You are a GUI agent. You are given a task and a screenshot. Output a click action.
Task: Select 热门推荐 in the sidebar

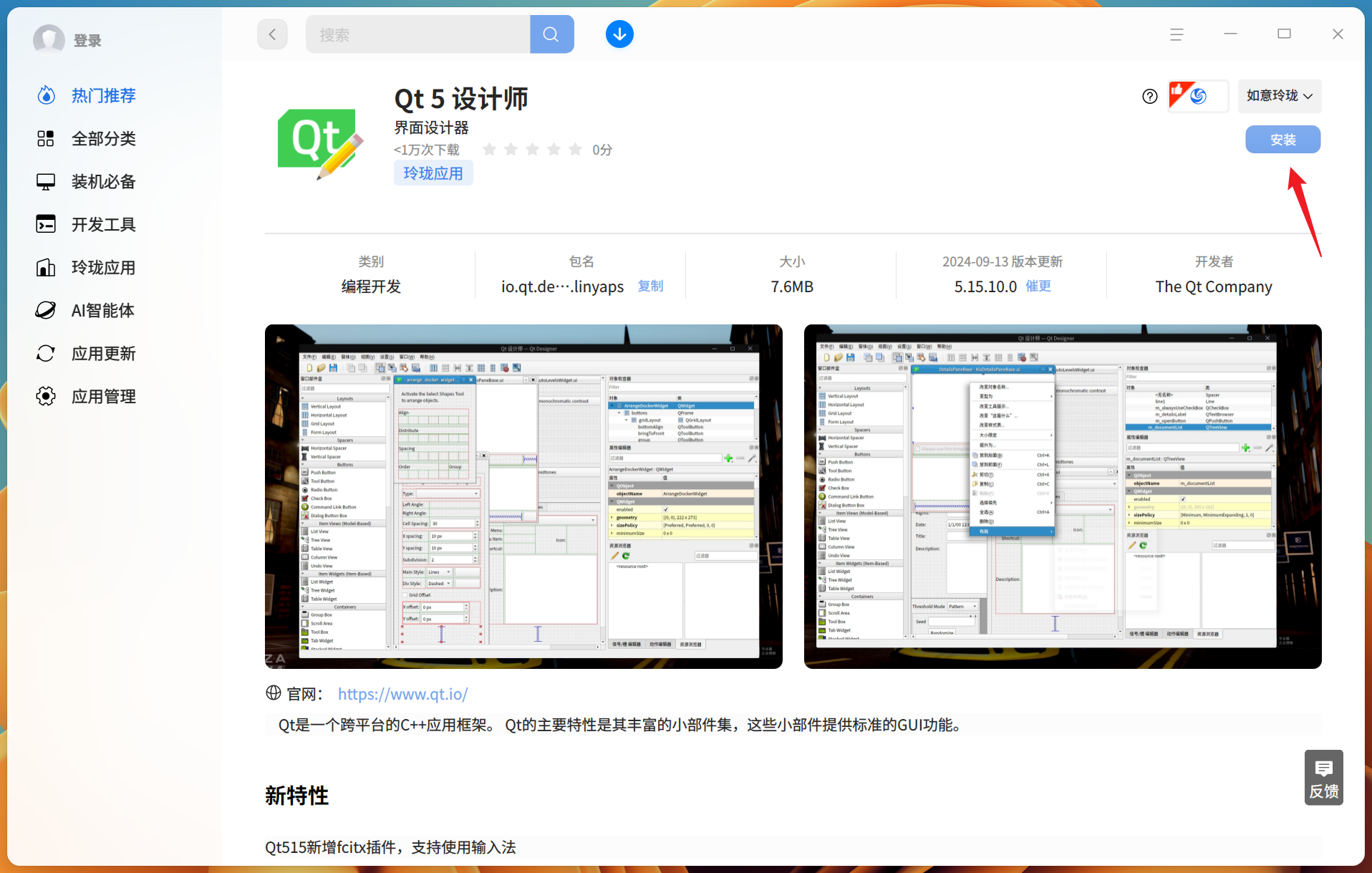(103, 95)
